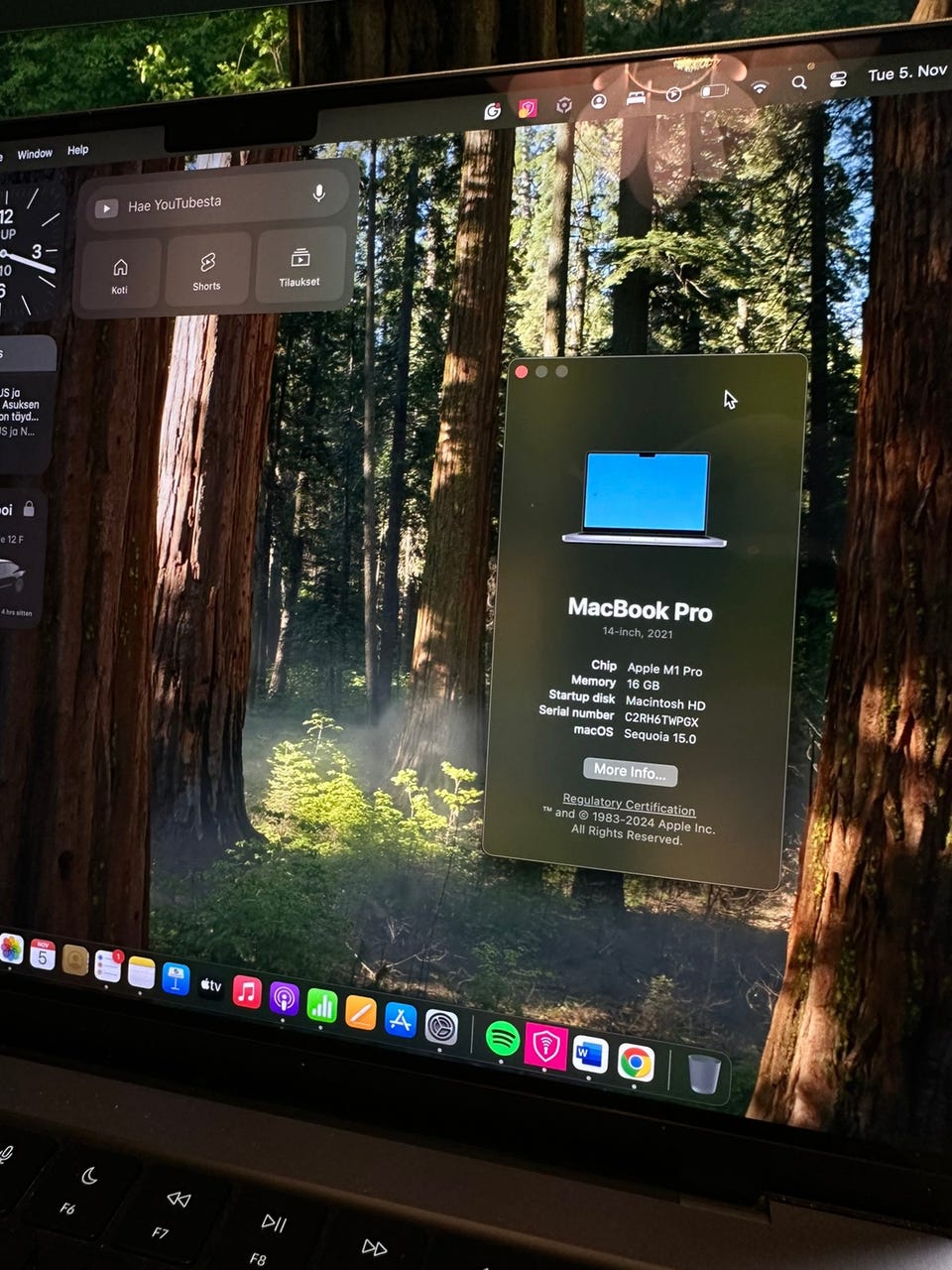Click the 14-inch, 2021 text
Screen dimensions: 952x1270
point(638,632)
